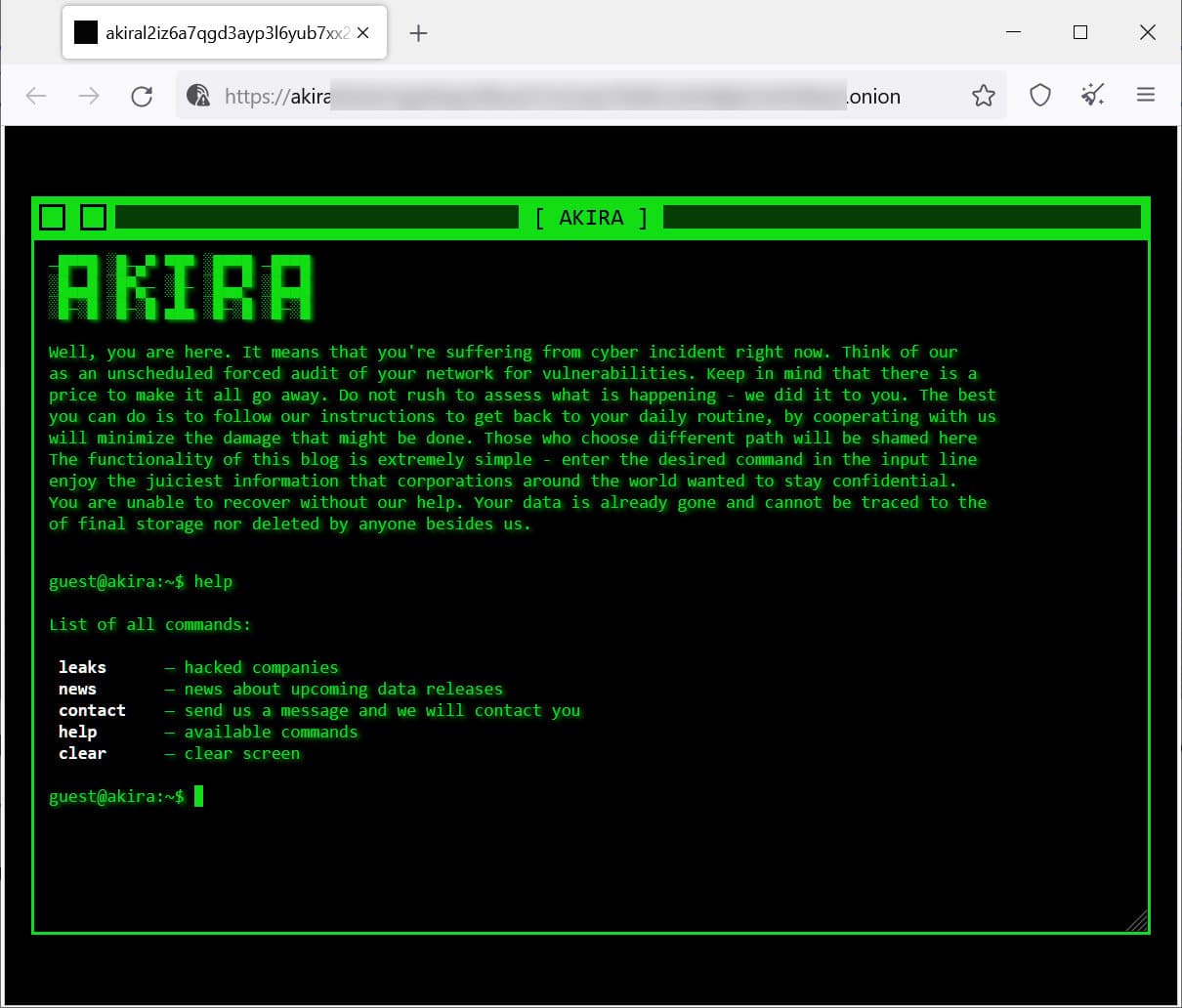The image size is (1182, 1008).
Task: Click the reload page icon
Action: tap(142, 96)
